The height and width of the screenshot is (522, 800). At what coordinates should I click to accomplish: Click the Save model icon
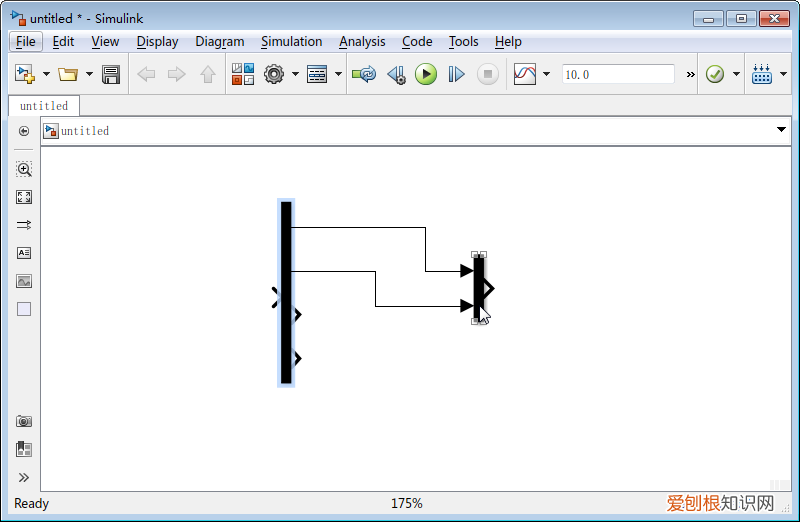pos(111,74)
